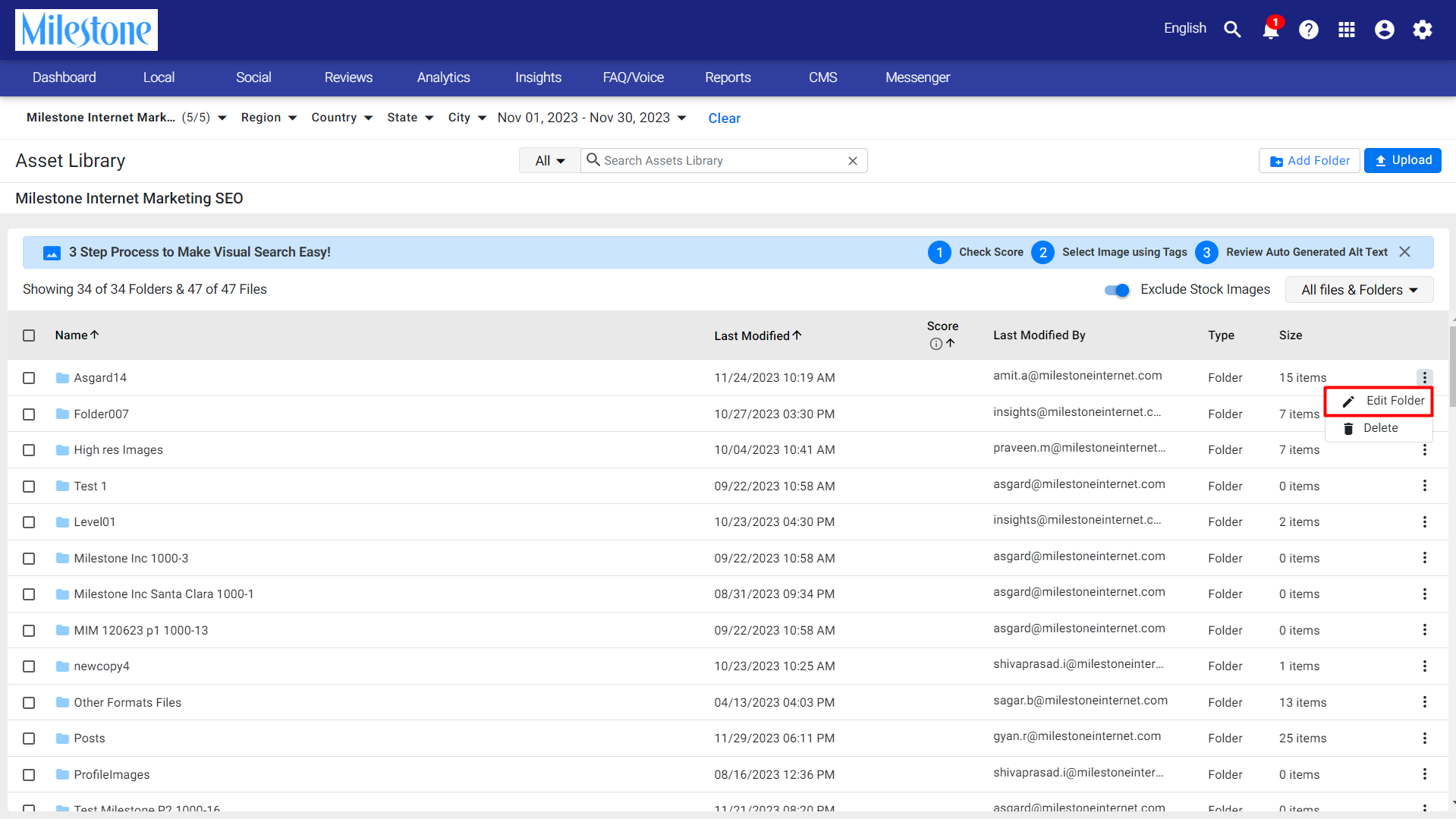1456x819 pixels.
Task: Expand the Country filter dropdown
Action: pyautogui.click(x=341, y=118)
